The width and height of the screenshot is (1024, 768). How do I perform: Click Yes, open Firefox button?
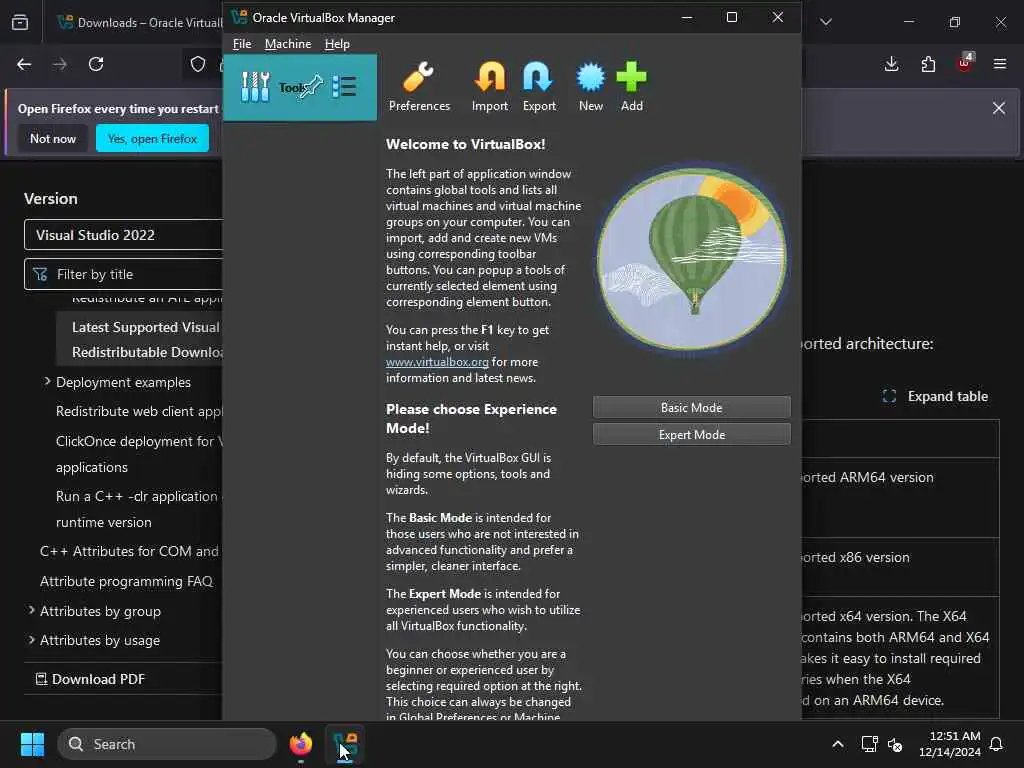[152, 138]
